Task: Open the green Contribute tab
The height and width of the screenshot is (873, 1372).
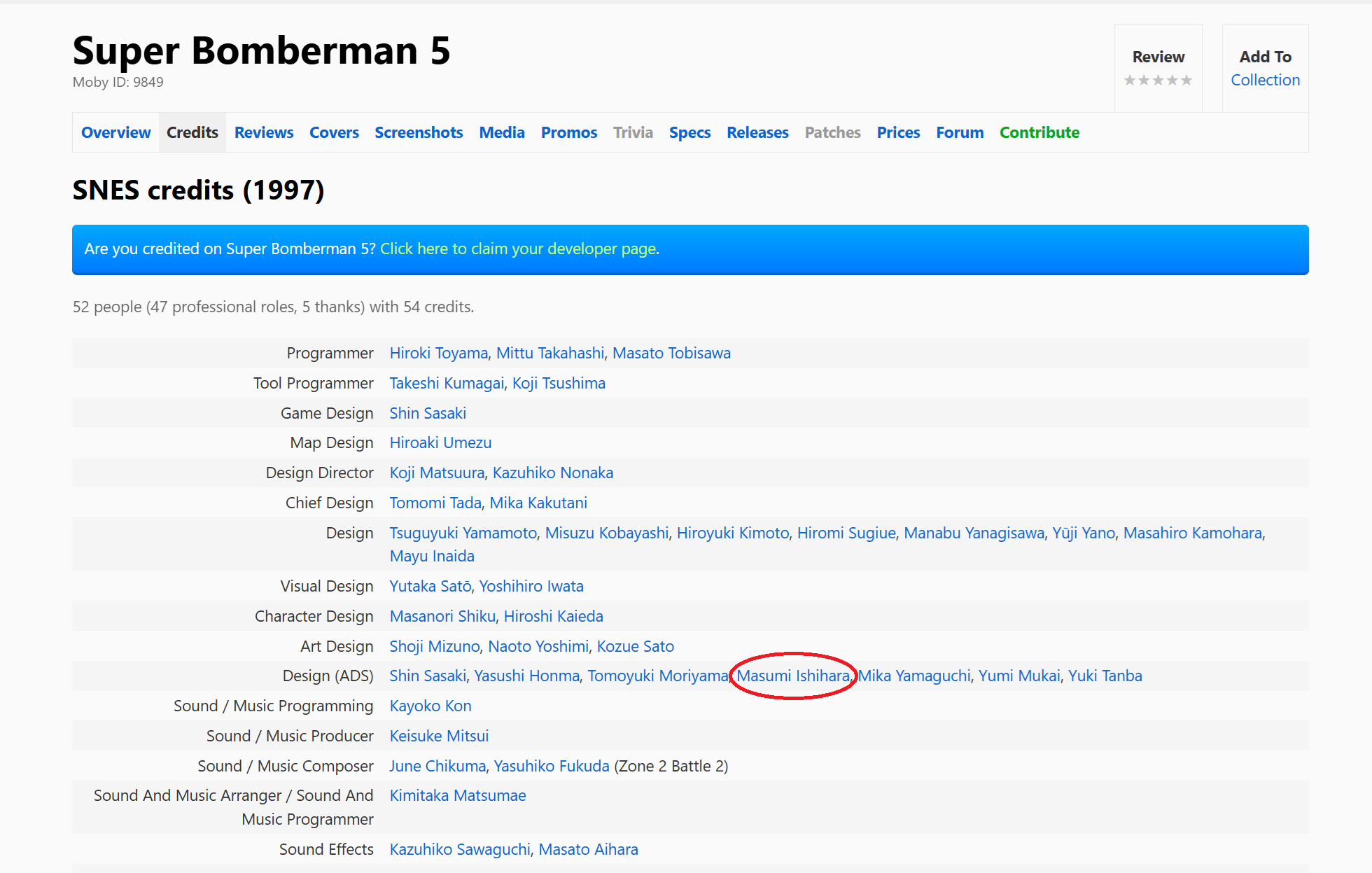Action: [x=1039, y=132]
